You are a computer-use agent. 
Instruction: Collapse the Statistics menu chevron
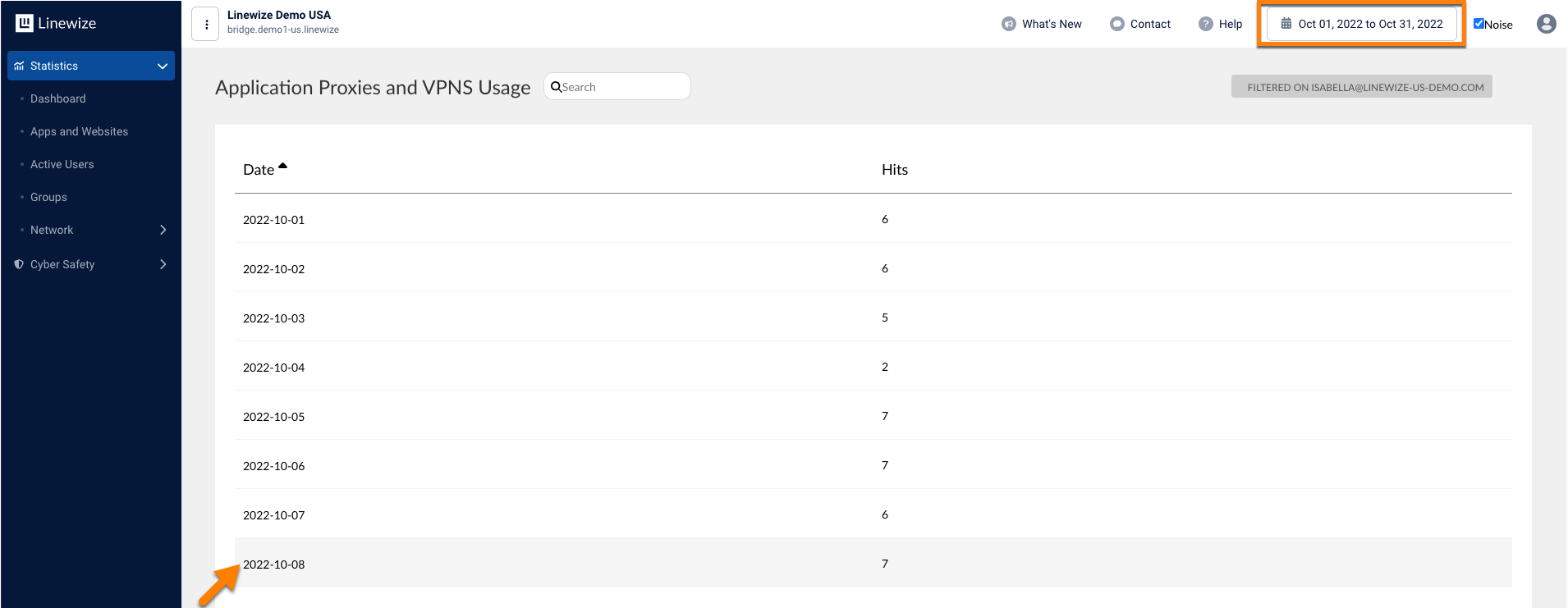[163, 66]
